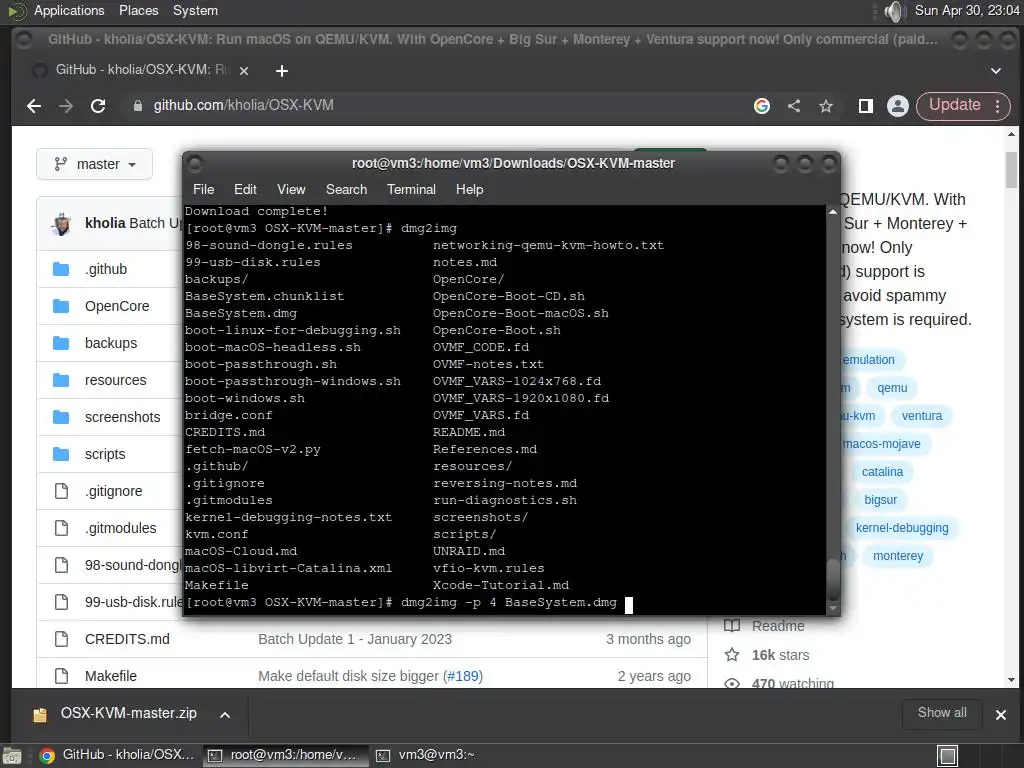Click the ventura topic tag
Viewport: 1024px width, 768px height.
921,416
